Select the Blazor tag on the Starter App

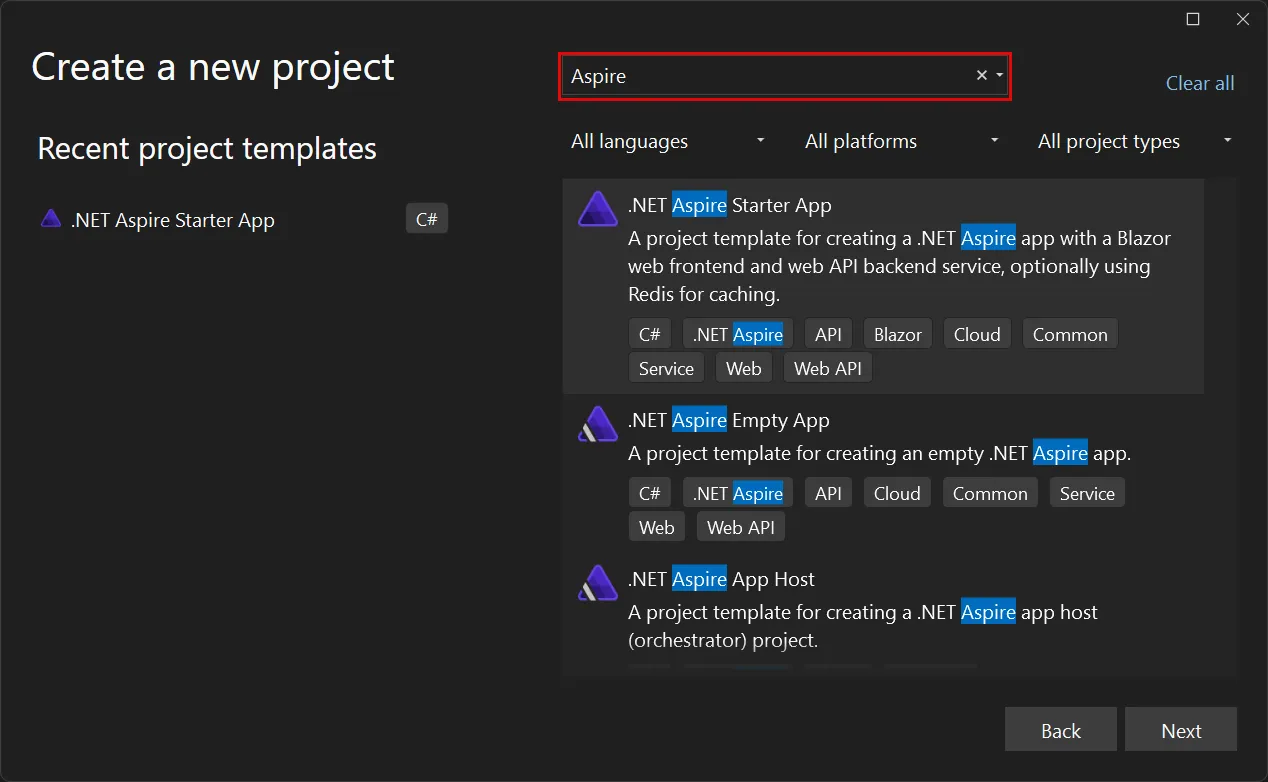tap(897, 333)
